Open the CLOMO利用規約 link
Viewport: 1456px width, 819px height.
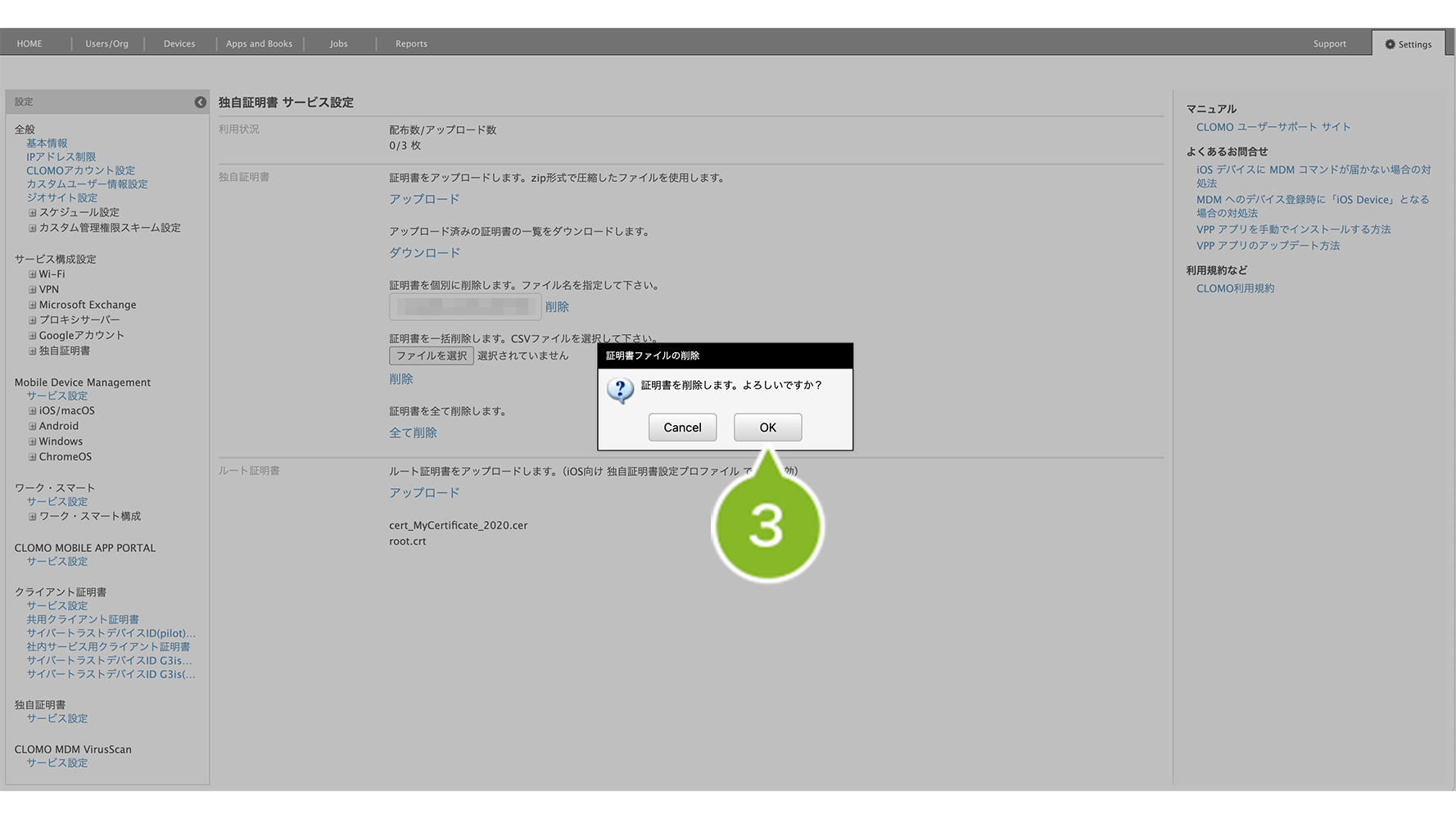click(1235, 289)
